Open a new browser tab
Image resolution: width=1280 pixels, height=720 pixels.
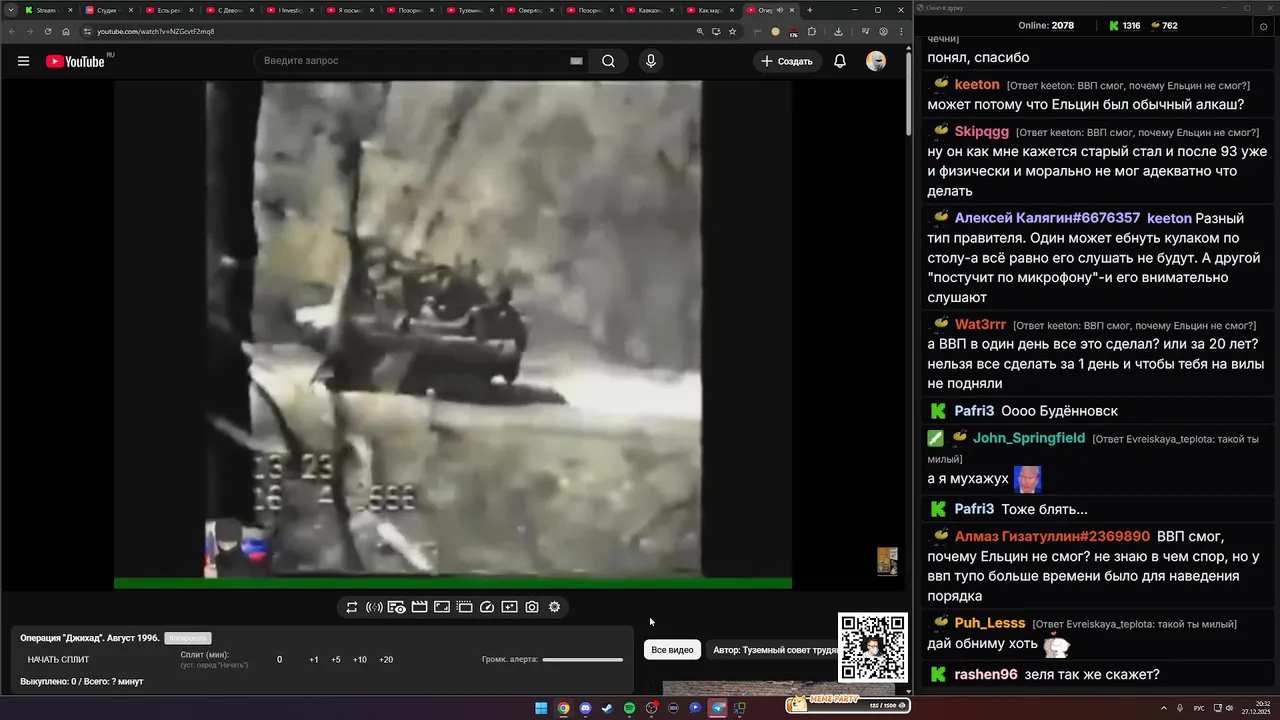click(810, 10)
